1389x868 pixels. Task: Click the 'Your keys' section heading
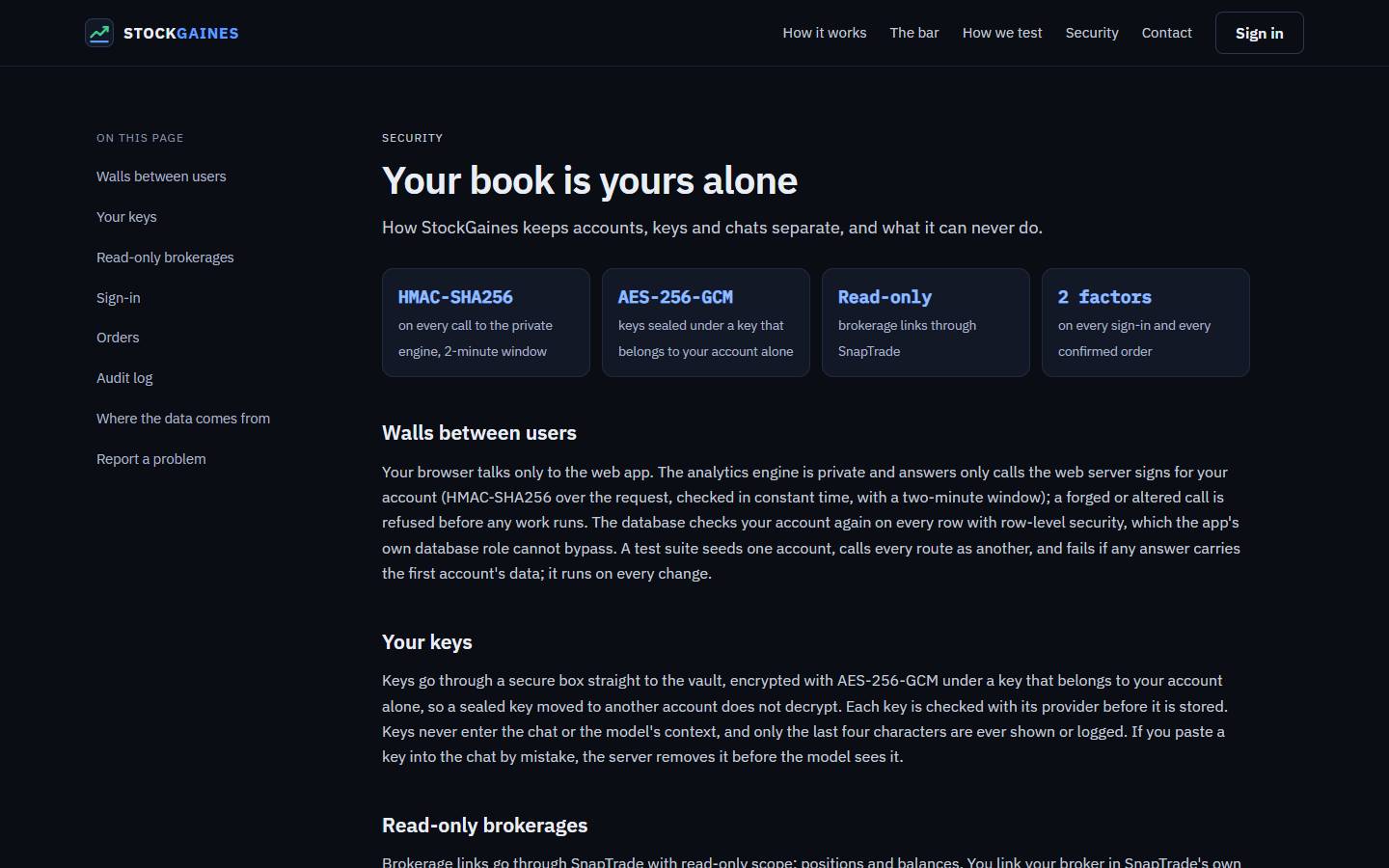427,642
